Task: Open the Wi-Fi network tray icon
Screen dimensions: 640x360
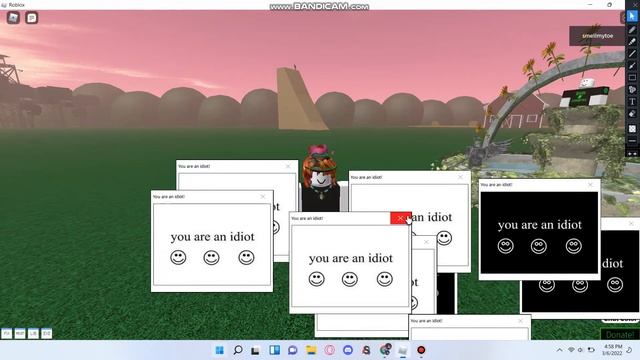Action: pyautogui.click(x=571, y=350)
